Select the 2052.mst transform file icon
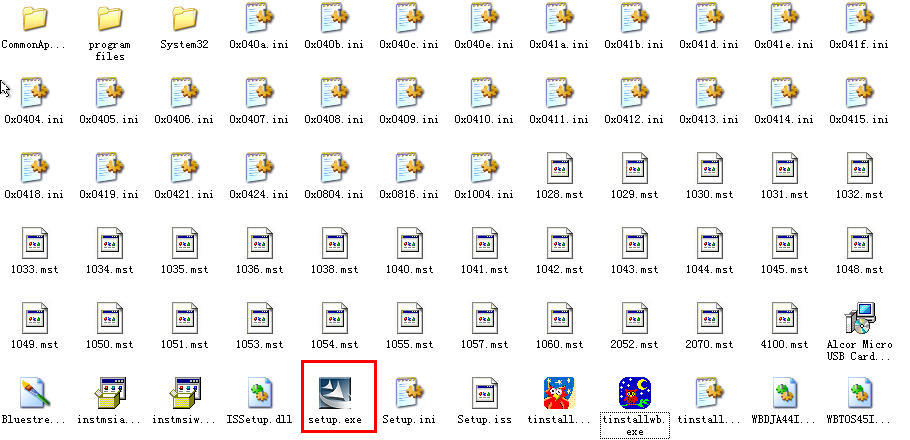This screenshot has height=440, width=910. [x=635, y=318]
